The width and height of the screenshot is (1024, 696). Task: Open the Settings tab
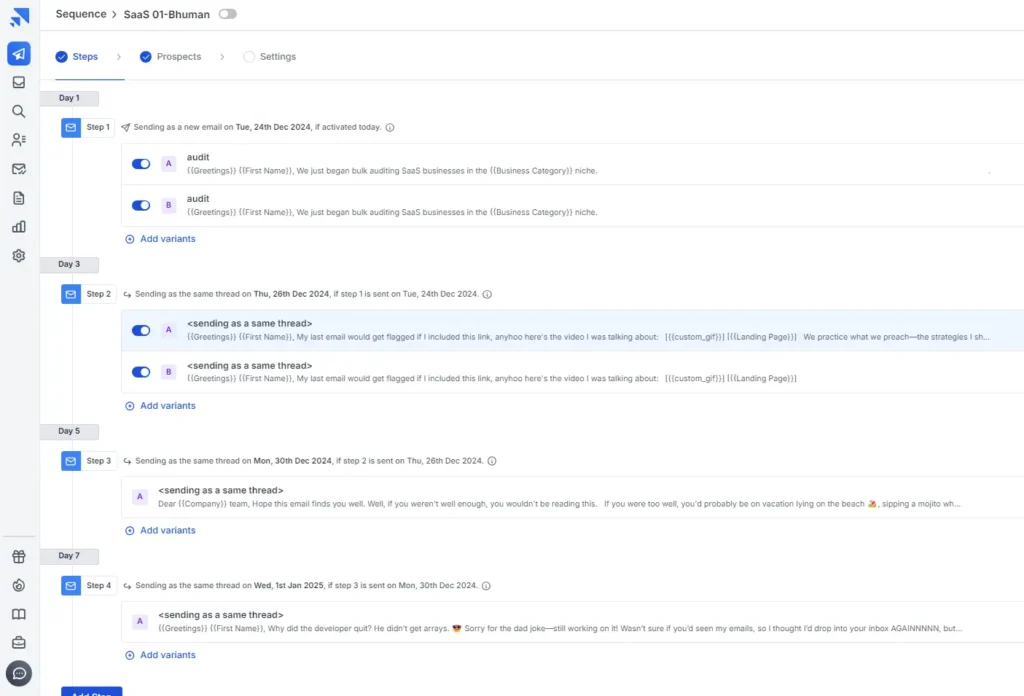270,57
